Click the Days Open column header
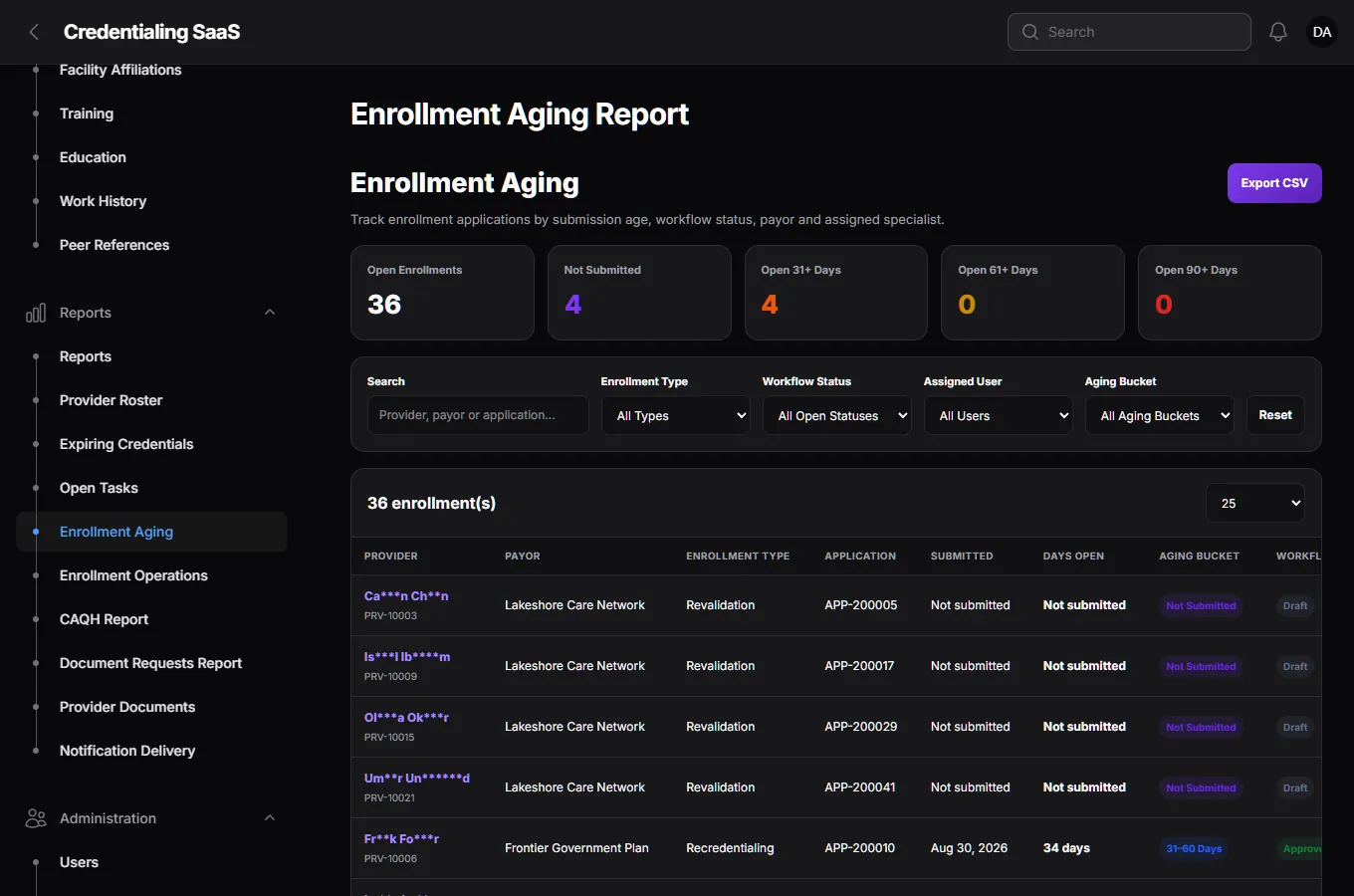Screen dimensions: 1354x896 pos(1073,557)
